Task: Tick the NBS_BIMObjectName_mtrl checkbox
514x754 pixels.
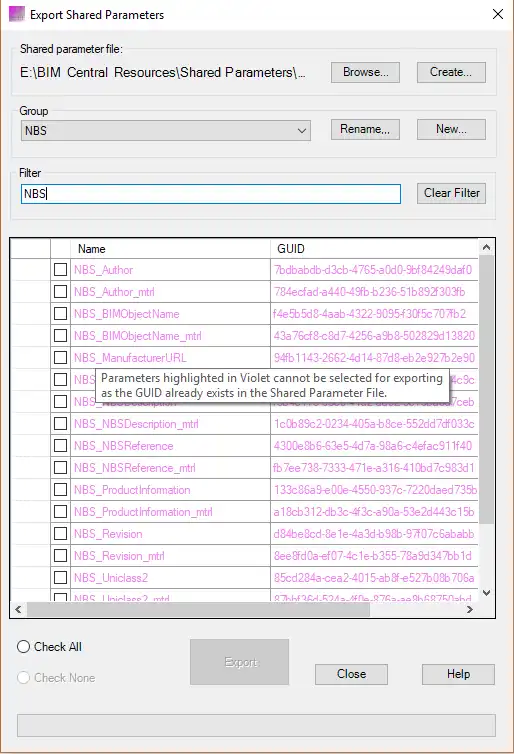Action: pyautogui.click(x=61, y=336)
